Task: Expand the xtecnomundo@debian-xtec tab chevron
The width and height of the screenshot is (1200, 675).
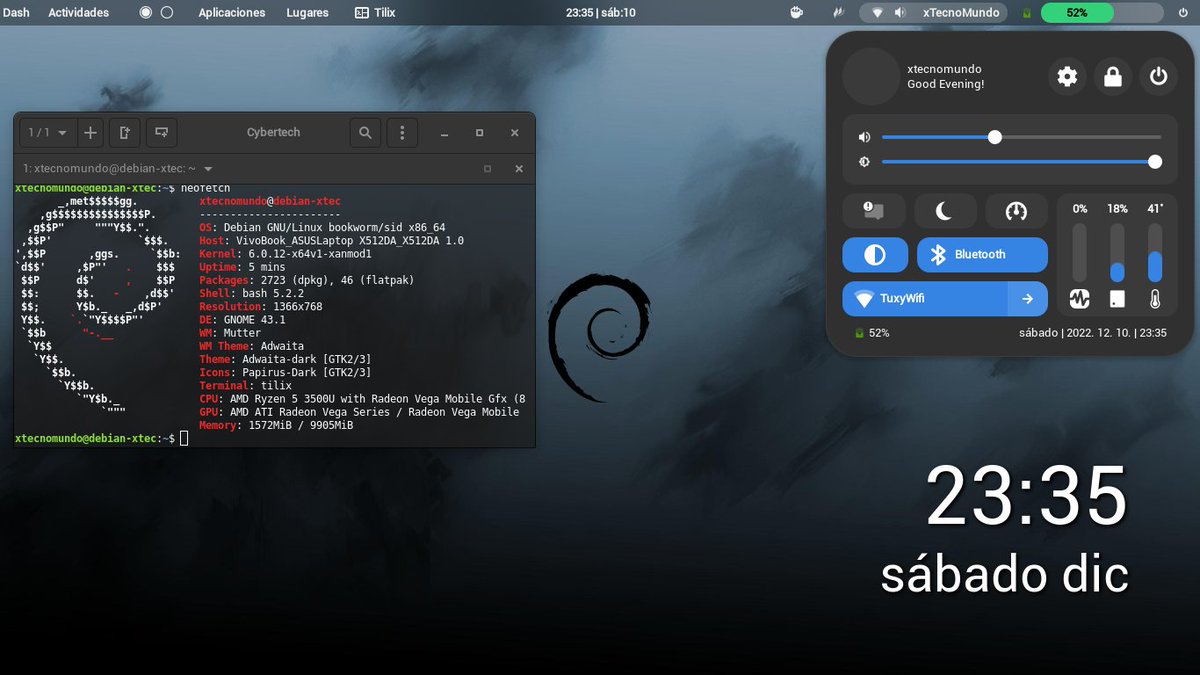Action: click(208, 168)
